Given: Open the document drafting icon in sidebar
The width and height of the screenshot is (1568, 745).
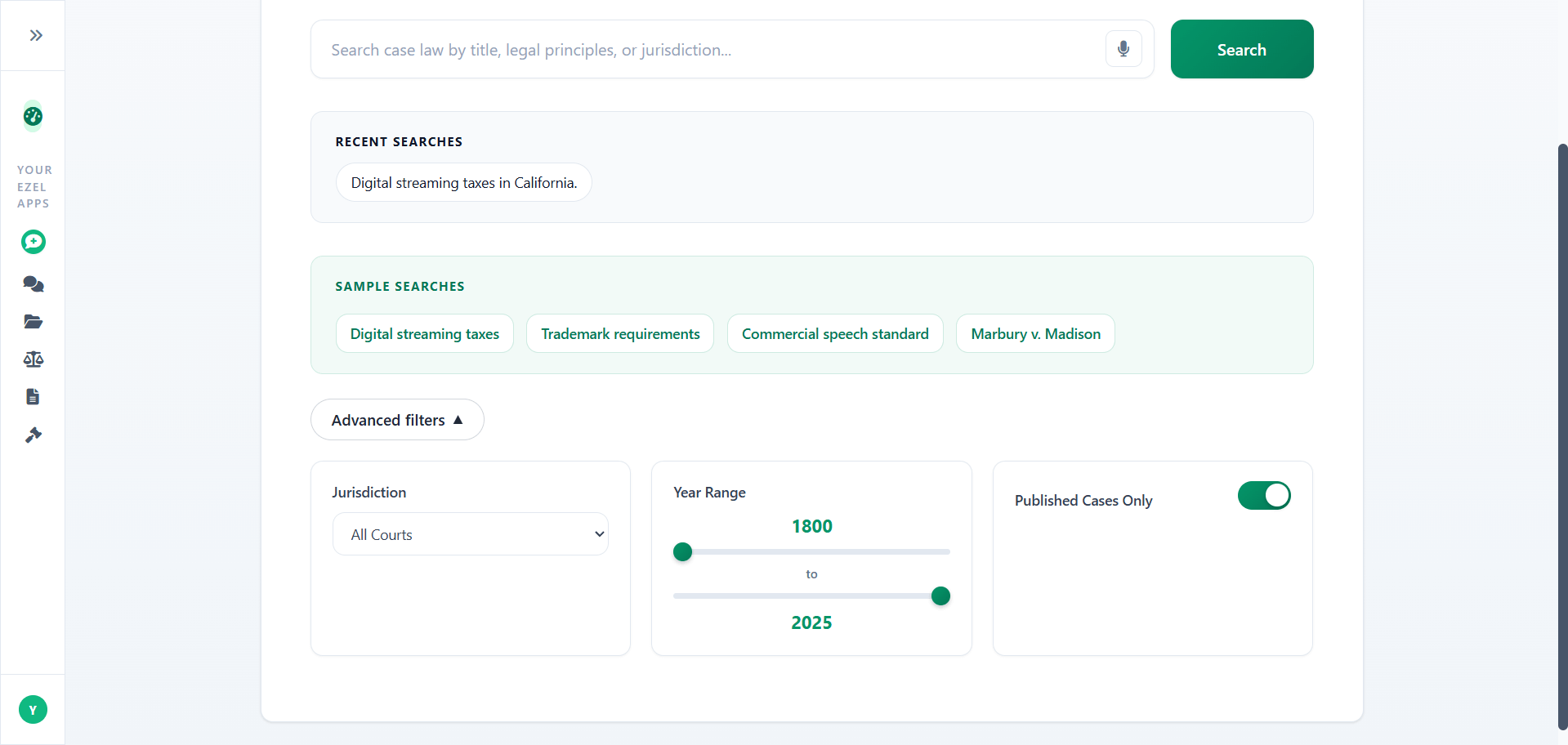Looking at the screenshot, I should (33, 396).
